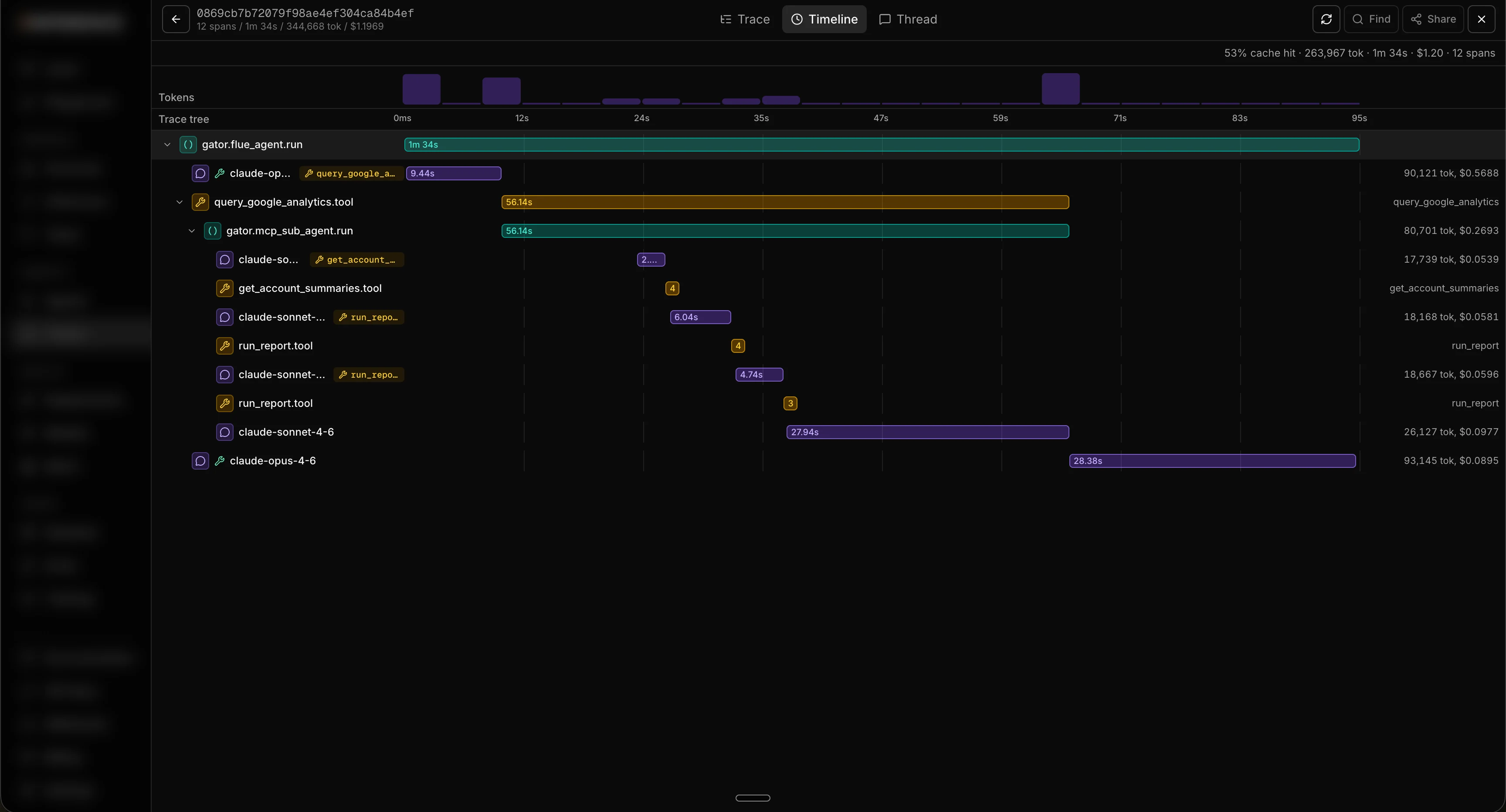This screenshot has width=1506, height=812.
Task: Select the get_account_summaries.tool row label
Action: (x=310, y=288)
